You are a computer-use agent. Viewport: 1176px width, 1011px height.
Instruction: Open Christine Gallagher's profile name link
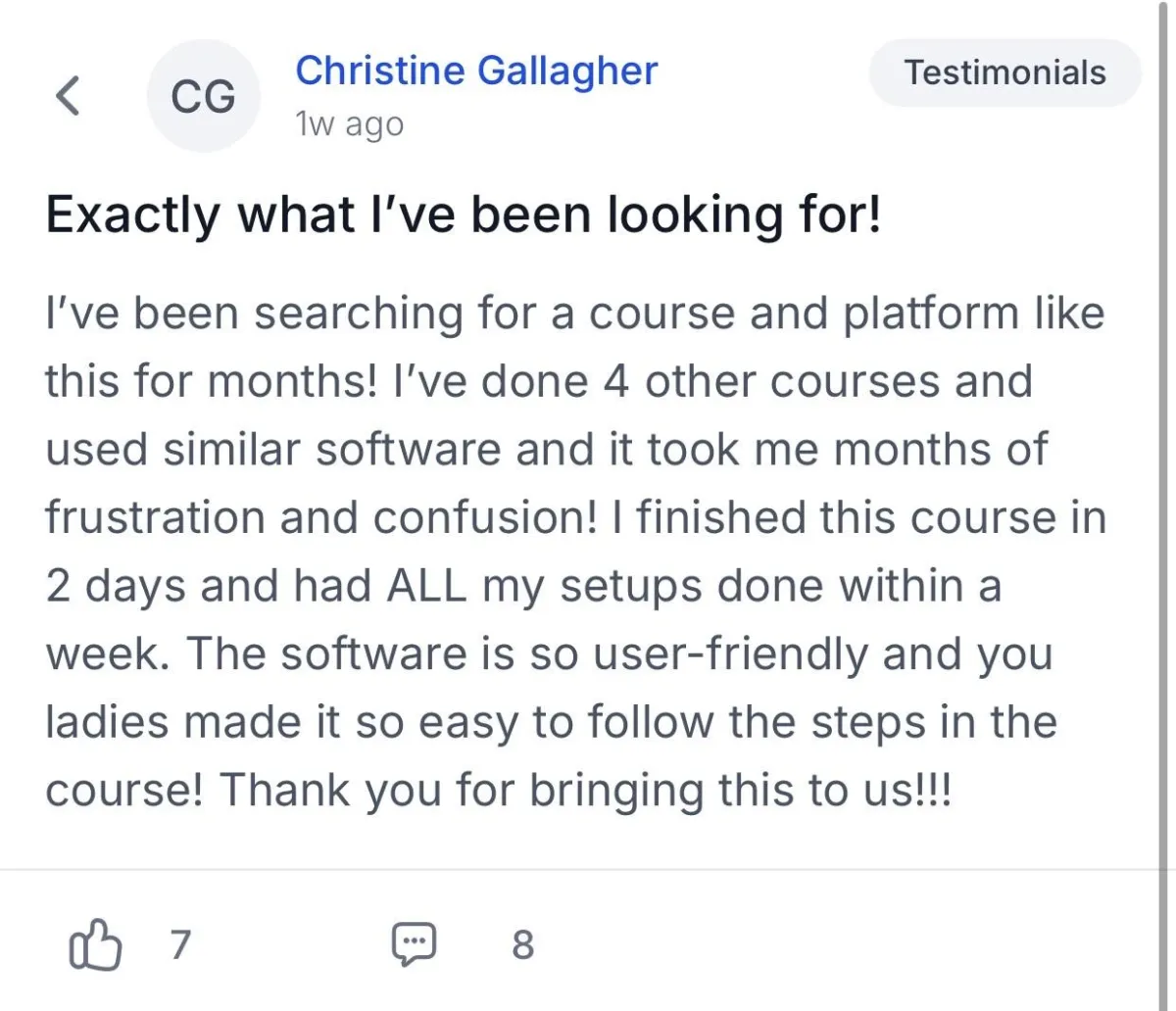476,72
